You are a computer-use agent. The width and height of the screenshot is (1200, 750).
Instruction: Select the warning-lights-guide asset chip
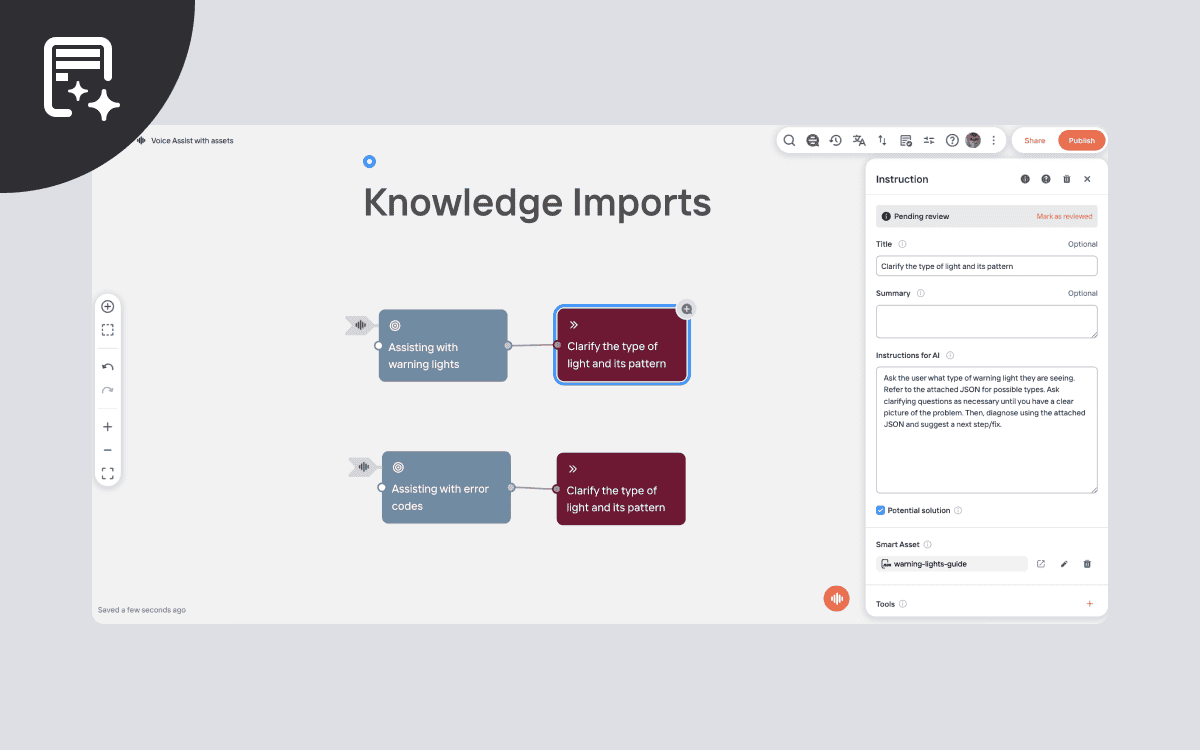(952, 564)
